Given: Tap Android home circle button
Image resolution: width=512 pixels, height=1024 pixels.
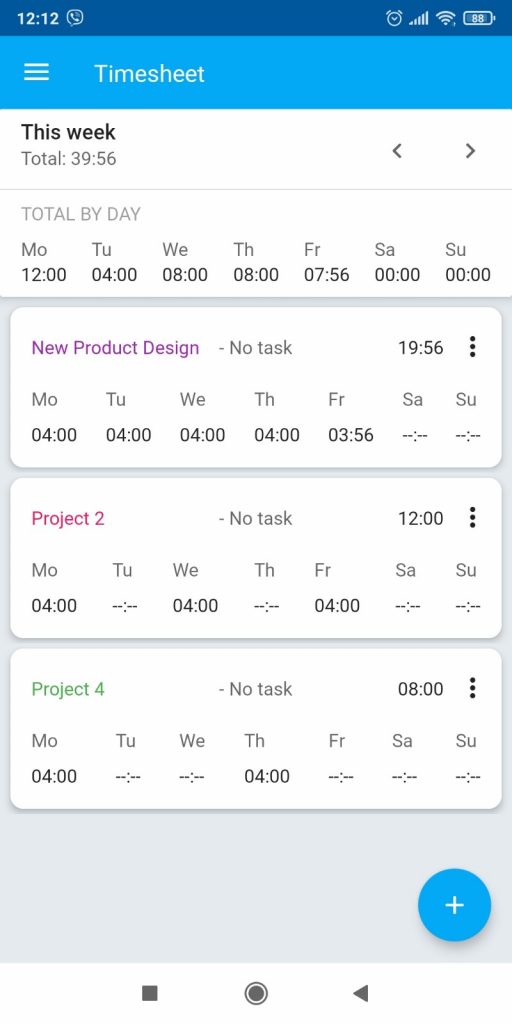Looking at the screenshot, I should pos(256,993).
